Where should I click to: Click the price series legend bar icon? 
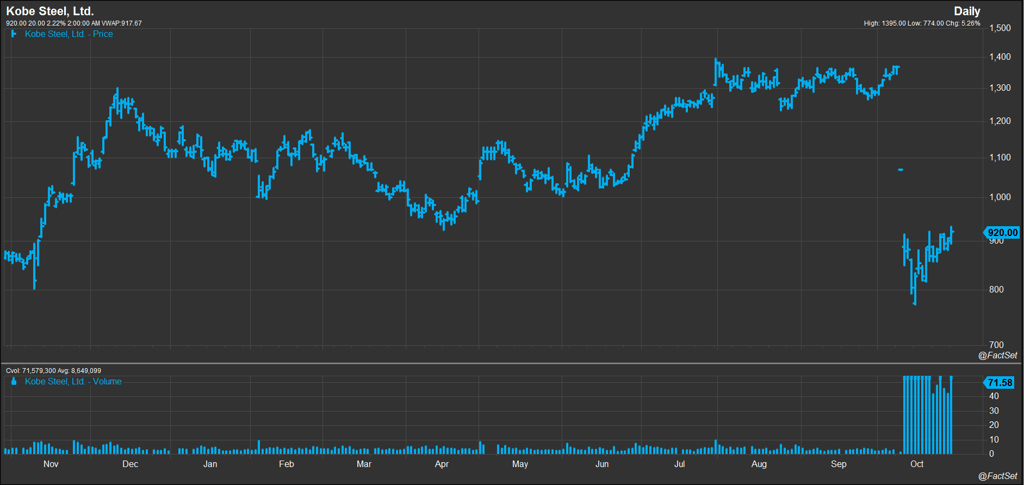(14, 34)
